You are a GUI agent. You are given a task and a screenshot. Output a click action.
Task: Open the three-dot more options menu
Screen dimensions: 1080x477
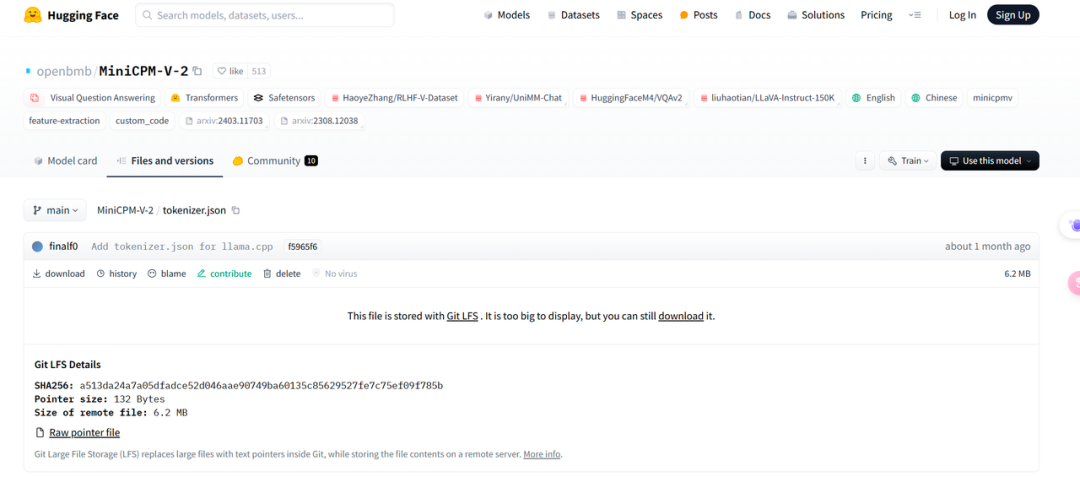pos(864,161)
